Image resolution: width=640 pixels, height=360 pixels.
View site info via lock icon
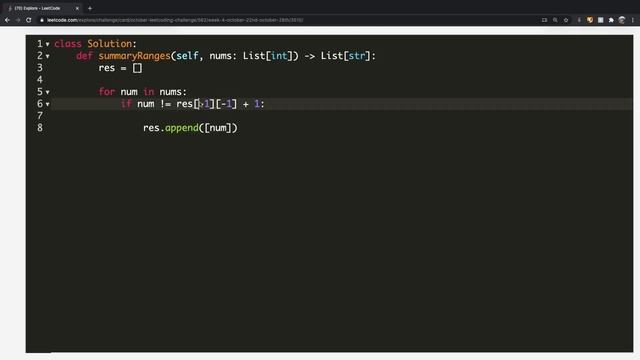point(42,20)
